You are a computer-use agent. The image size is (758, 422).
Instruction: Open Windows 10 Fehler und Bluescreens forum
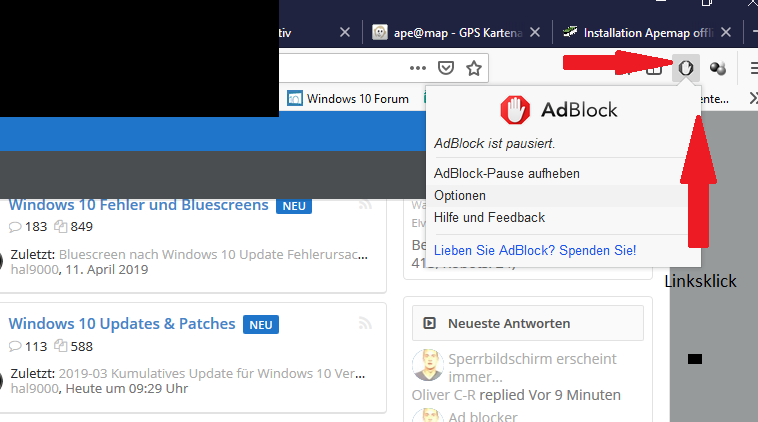pos(138,205)
